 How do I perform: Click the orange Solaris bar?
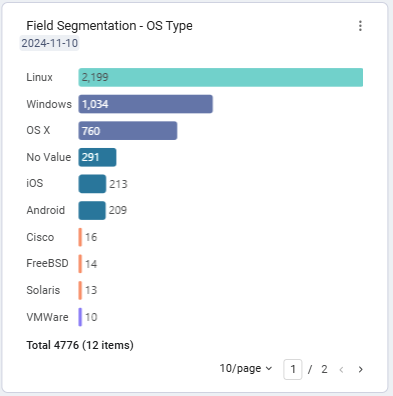coord(80,290)
